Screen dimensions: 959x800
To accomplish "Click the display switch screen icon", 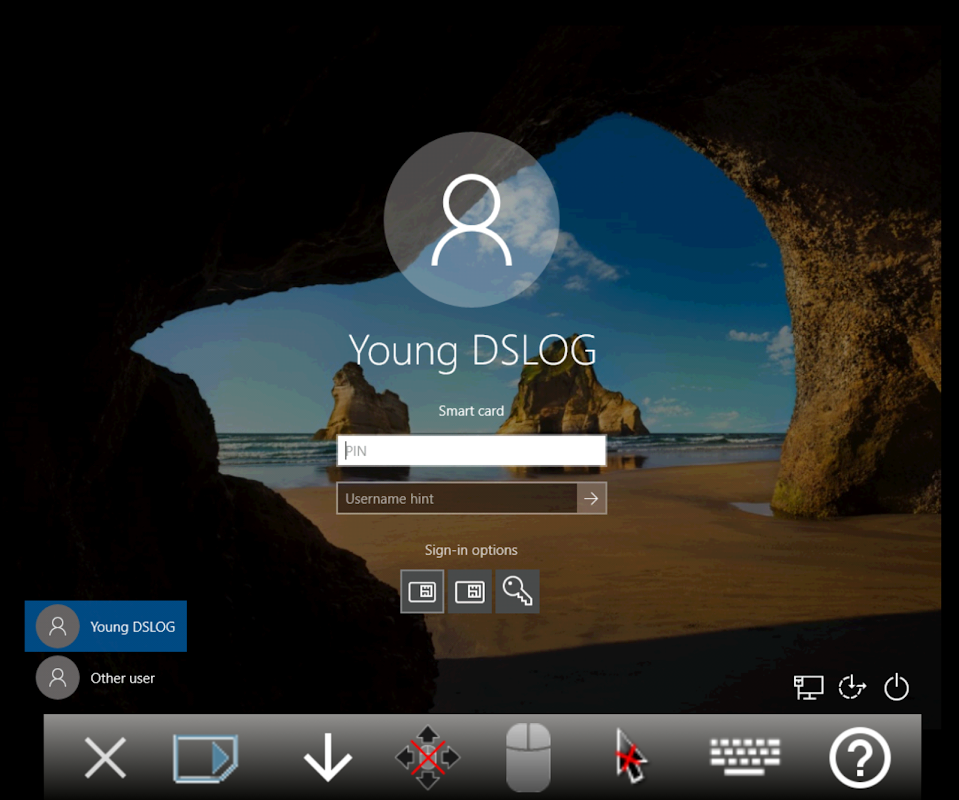I will point(206,758).
